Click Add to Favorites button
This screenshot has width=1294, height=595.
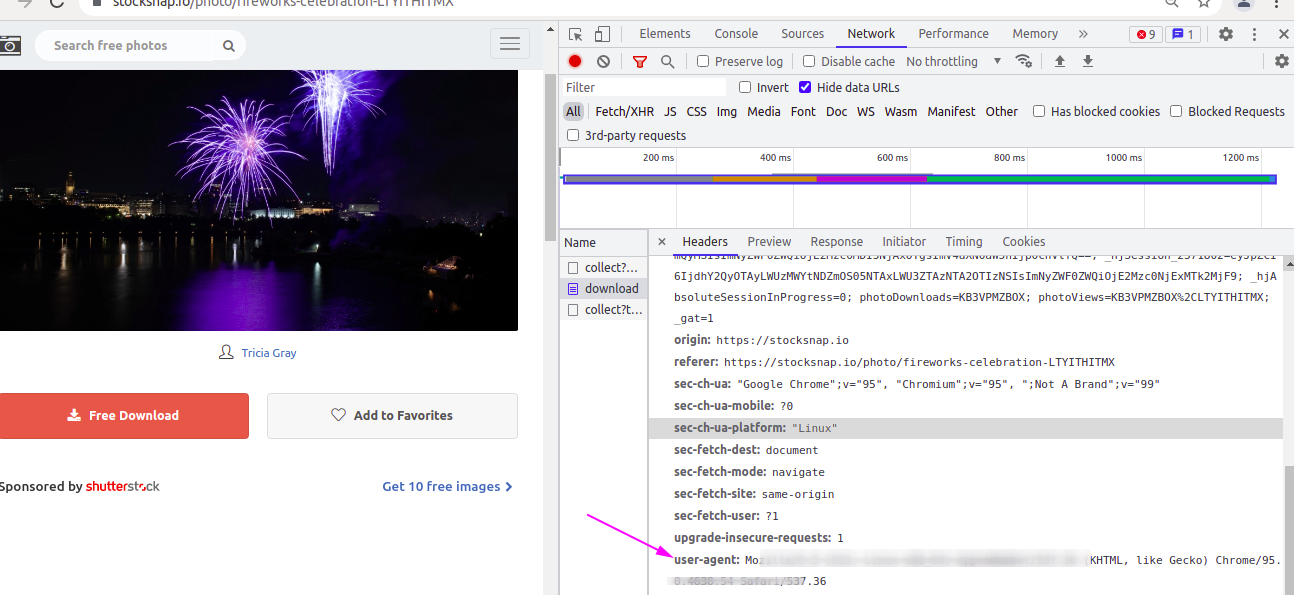click(x=392, y=415)
